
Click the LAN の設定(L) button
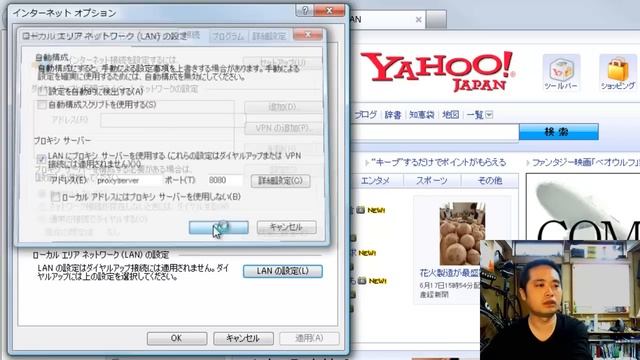[282, 271]
